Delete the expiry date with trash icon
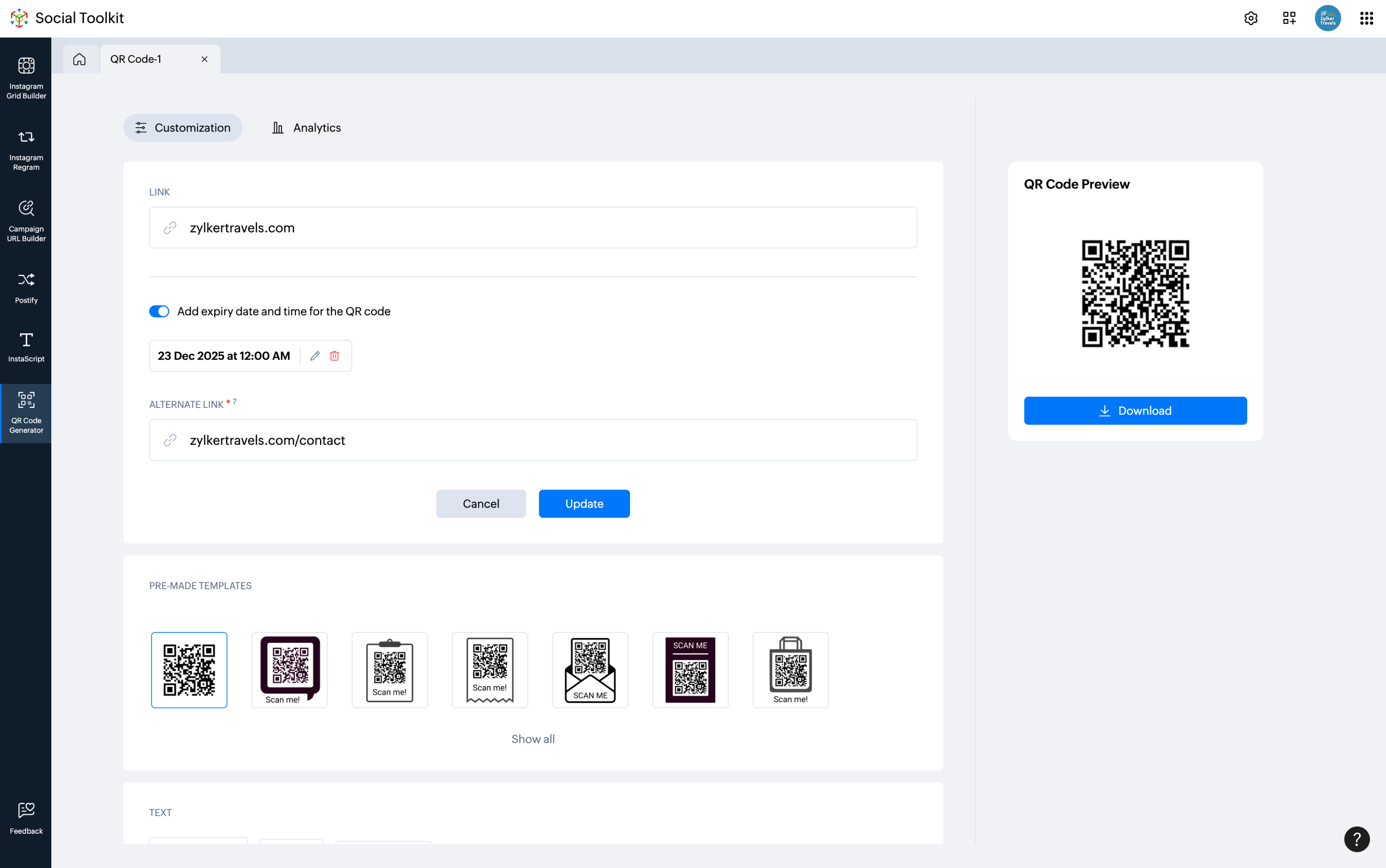1386x868 pixels. tap(334, 356)
